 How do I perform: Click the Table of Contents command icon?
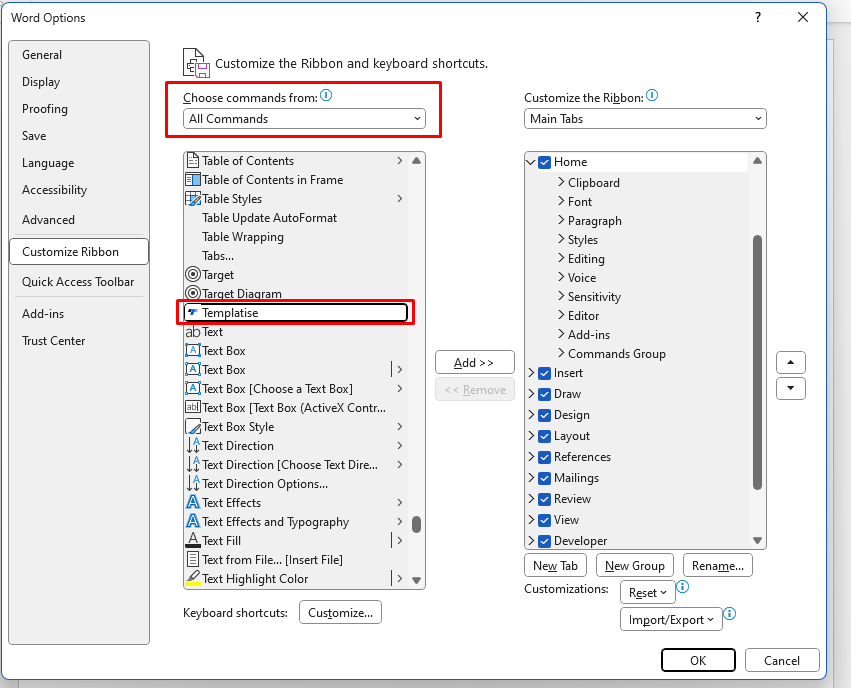pos(193,161)
